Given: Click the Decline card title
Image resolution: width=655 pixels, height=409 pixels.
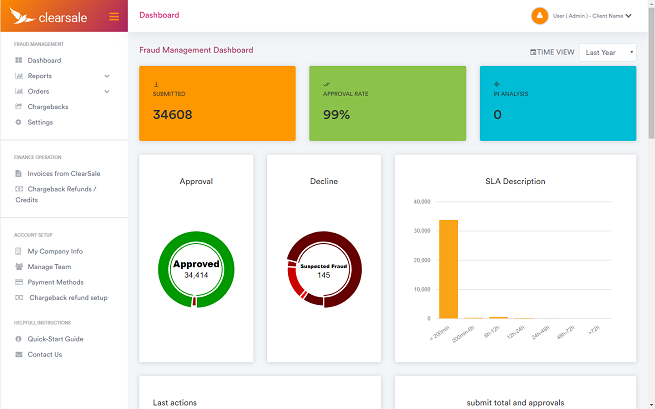Looking at the screenshot, I should pos(324,181).
